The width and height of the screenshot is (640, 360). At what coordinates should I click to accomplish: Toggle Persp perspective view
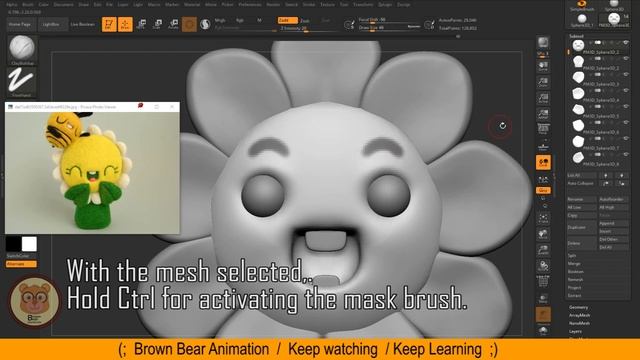(x=543, y=130)
